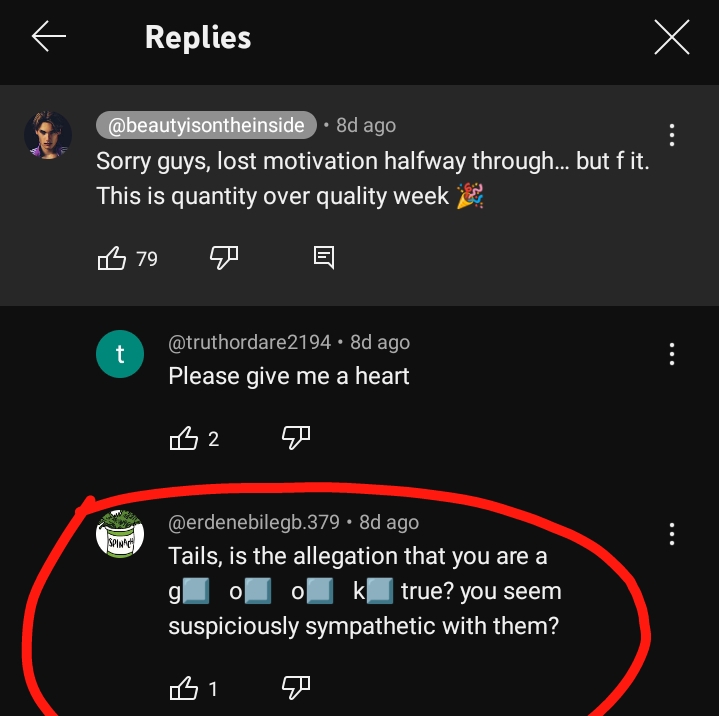Dislike the erdenebilegb.379 reply
Image resolution: width=719 pixels, height=716 pixels.
point(296,687)
